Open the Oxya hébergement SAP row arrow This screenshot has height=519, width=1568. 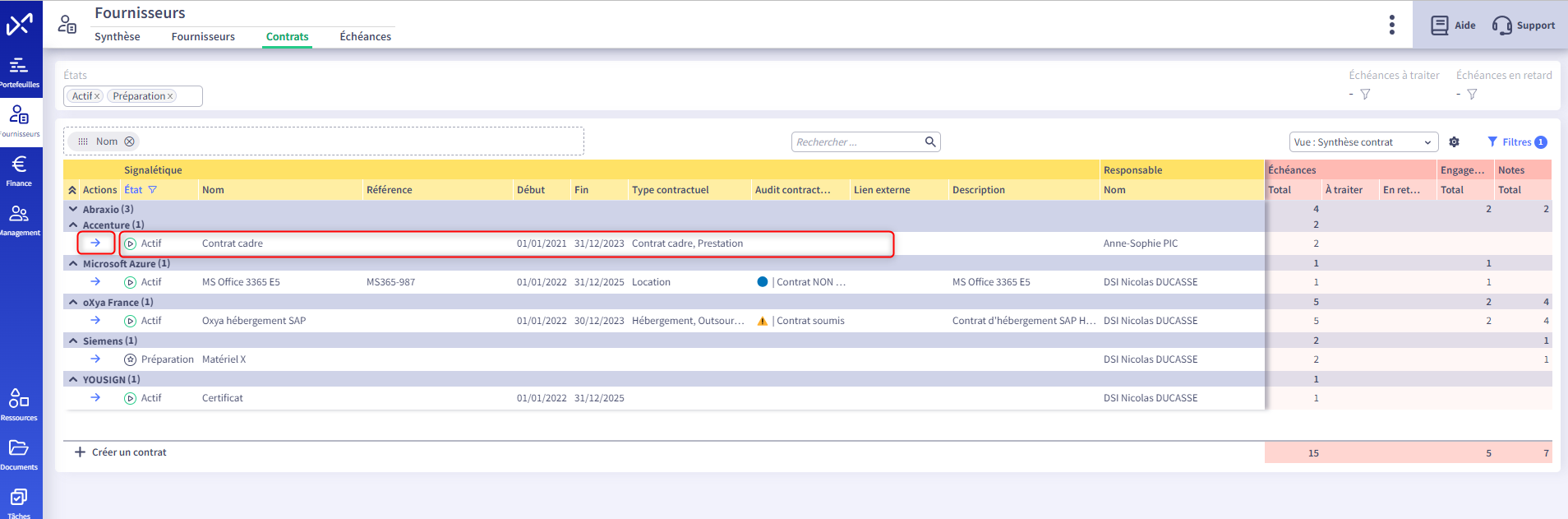[95, 320]
